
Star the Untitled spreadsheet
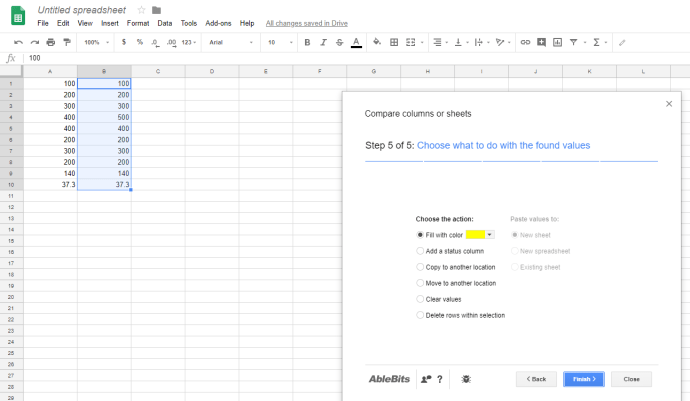pyautogui.click(x=141, y=9)
